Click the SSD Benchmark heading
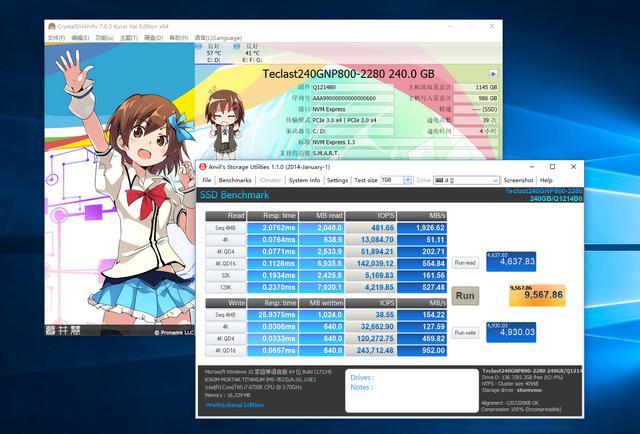This screenshot has width=640, height=434. click(235, 195)
